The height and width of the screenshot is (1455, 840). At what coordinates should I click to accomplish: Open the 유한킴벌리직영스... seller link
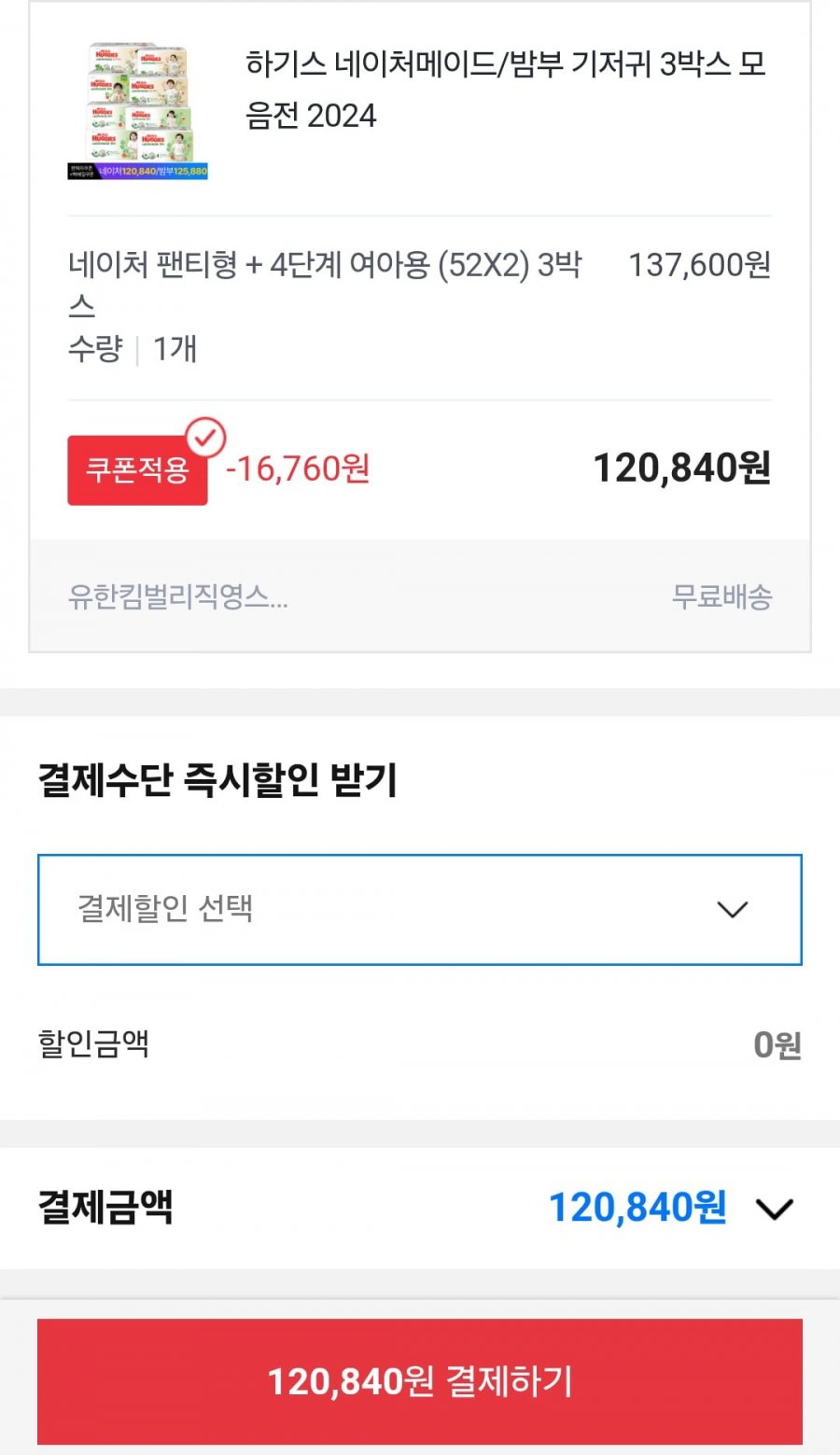[x=177, y=596]
